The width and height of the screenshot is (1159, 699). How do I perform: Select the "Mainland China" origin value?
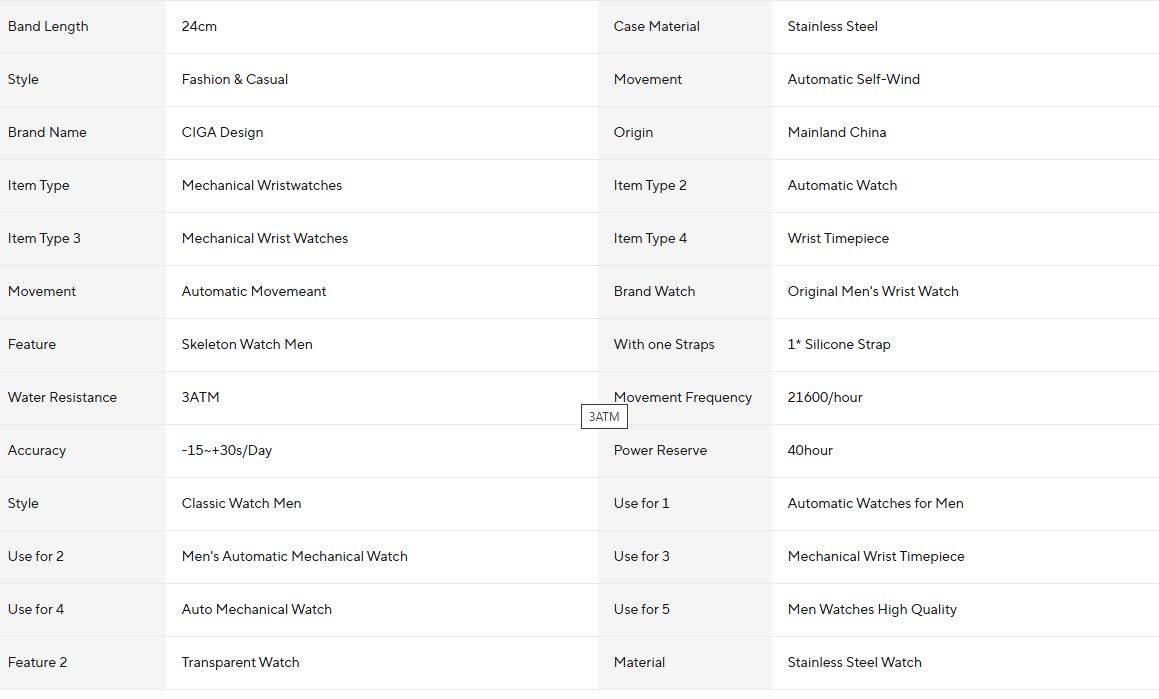[x=836, y=133]
